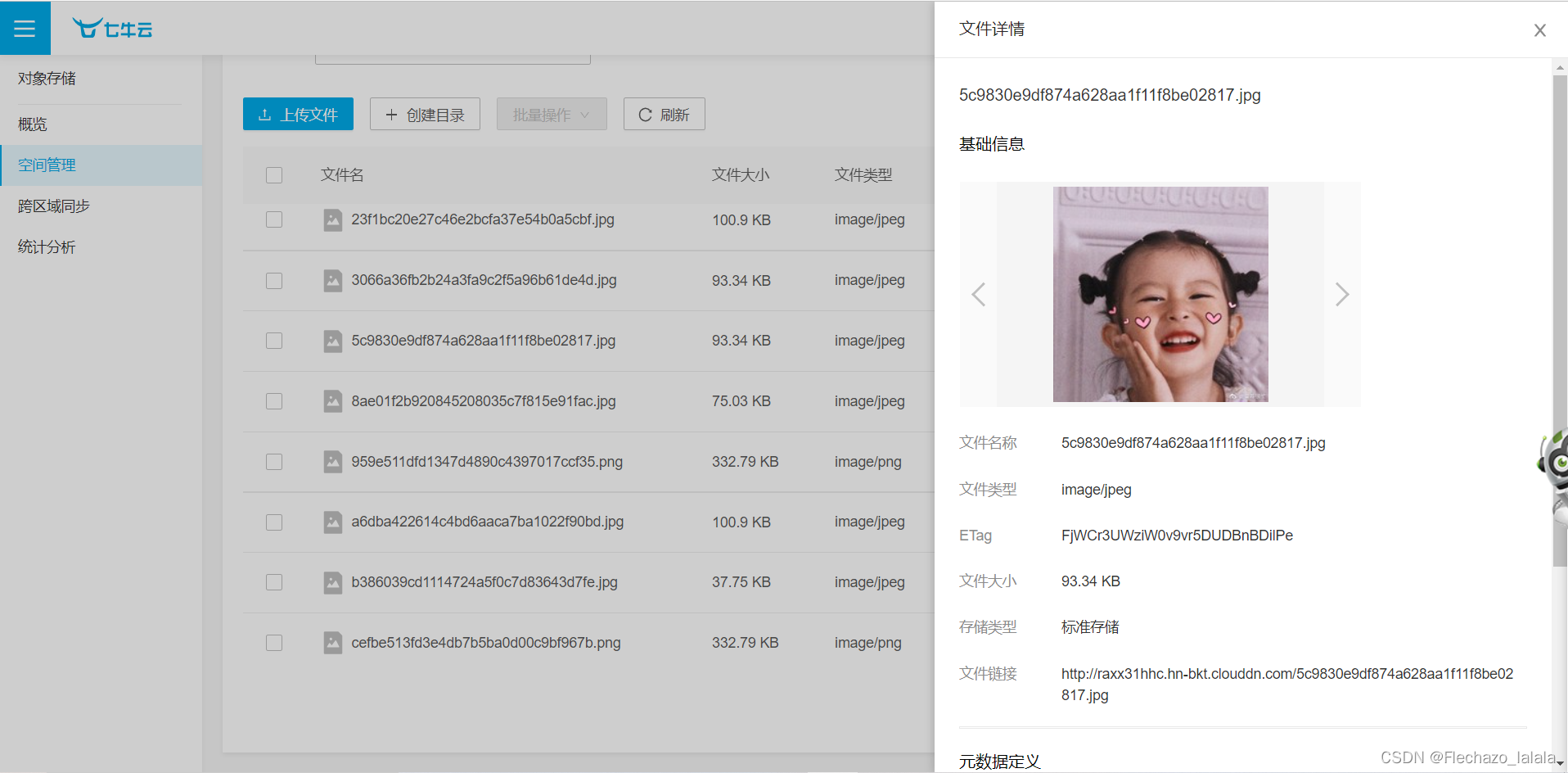The height and width of the screenshot is (773, 1568).
Task: Check the box for cefbe513fd3e4db7b5ba0d00c9bf967b.png
Action: (x=273, y=643)
